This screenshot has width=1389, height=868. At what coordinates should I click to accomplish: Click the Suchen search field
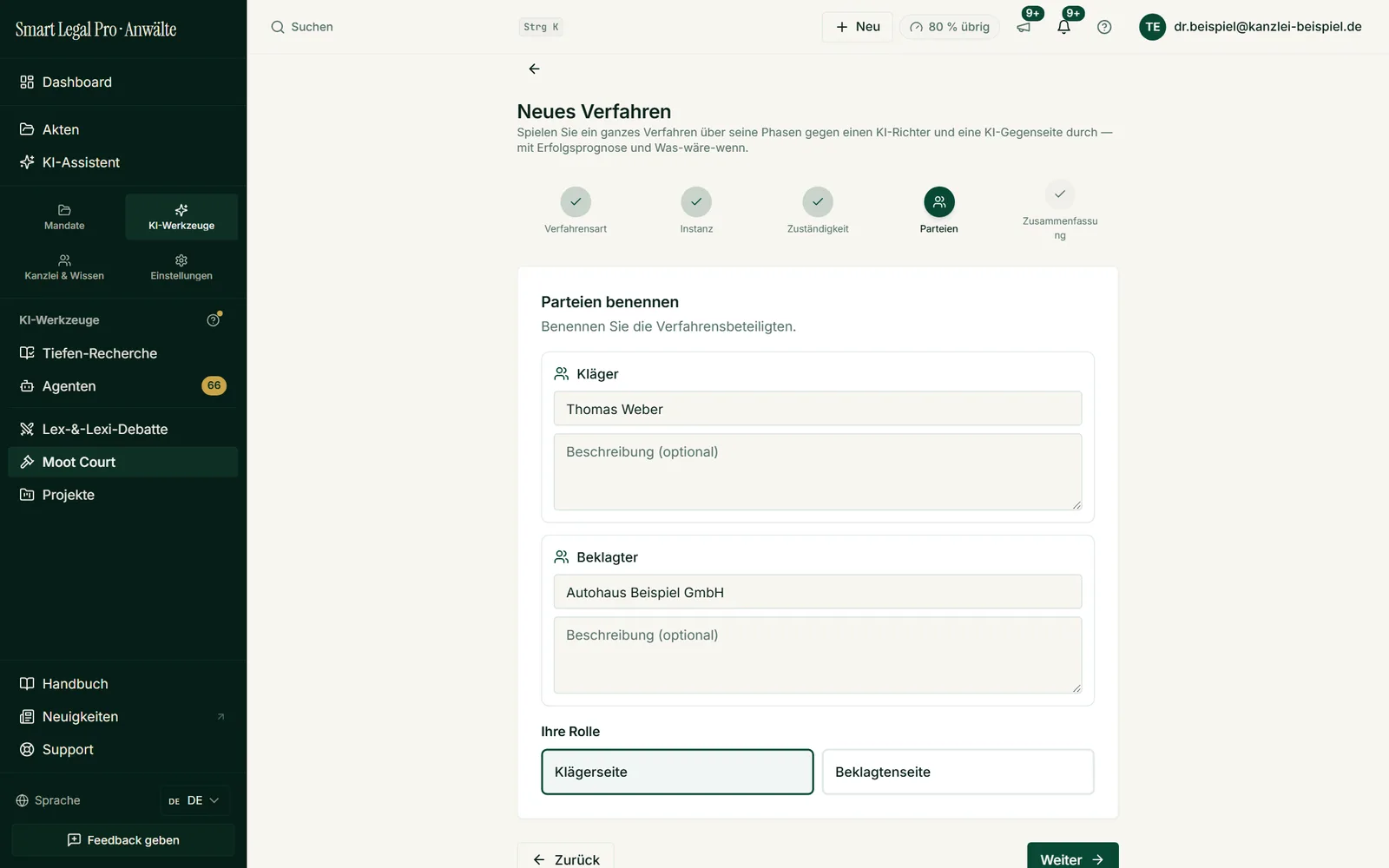pyautogui.click(x=417, y=27)
